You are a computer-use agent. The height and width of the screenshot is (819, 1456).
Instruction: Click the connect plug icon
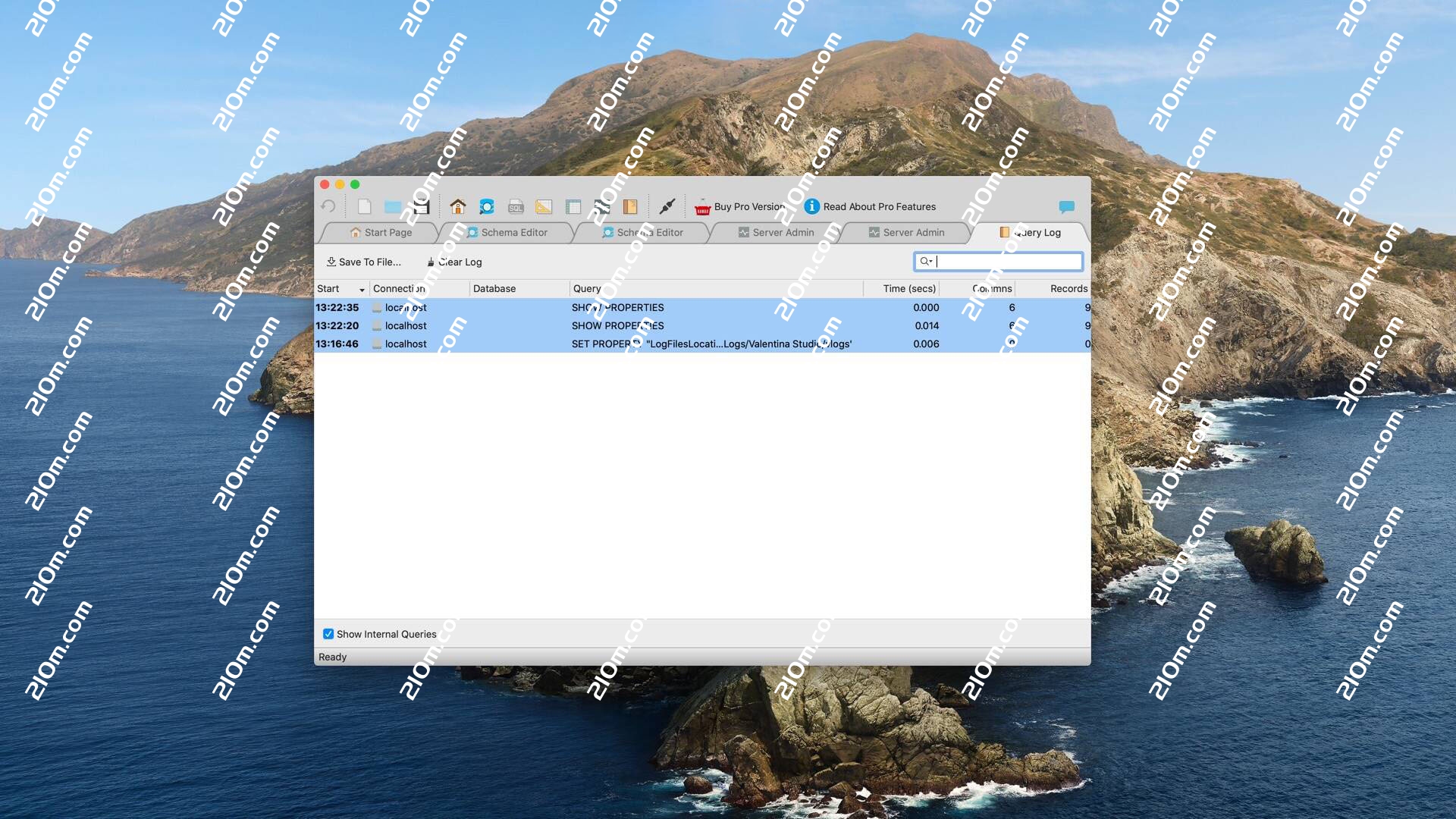[667, 206]
